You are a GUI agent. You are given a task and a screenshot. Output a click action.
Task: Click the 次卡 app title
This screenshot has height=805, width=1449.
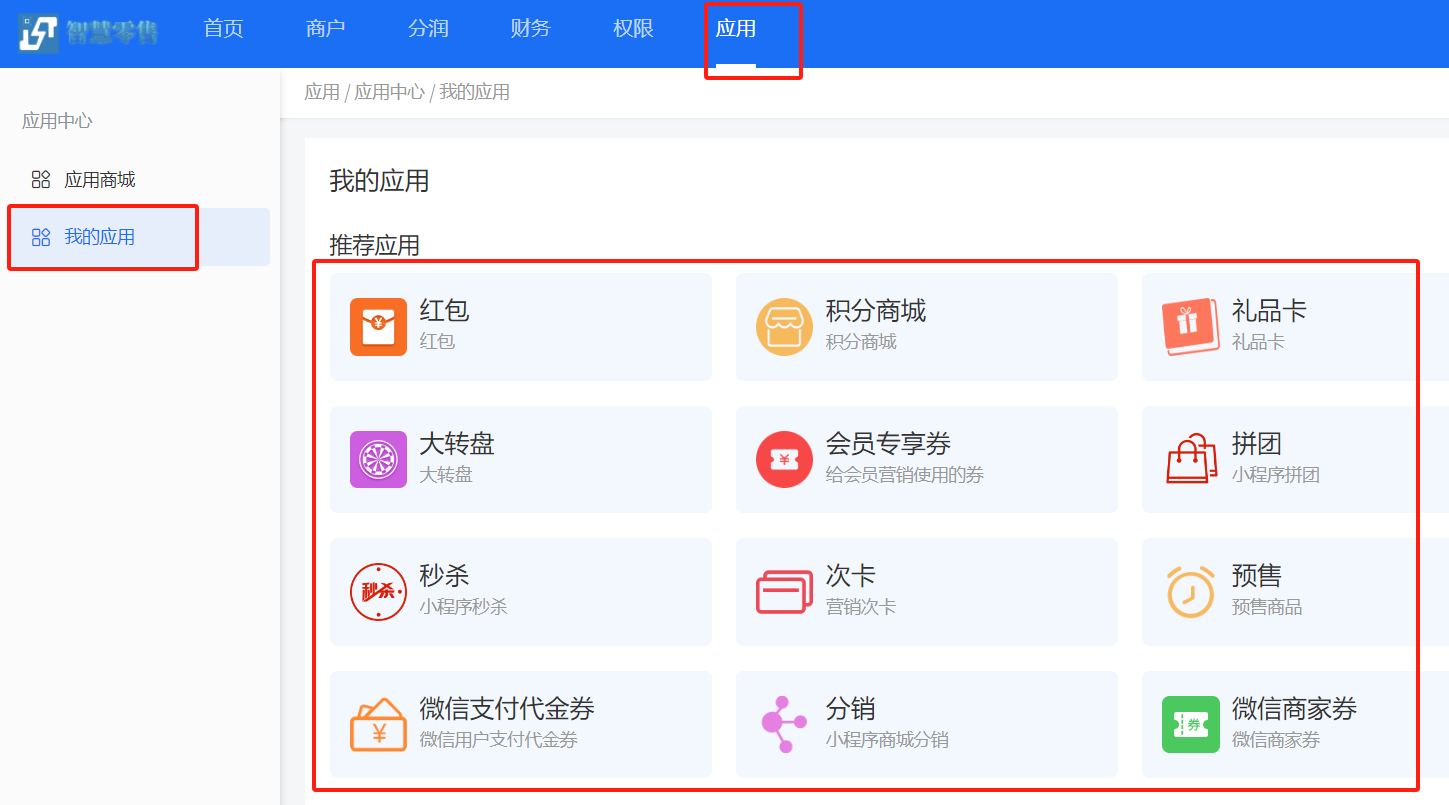pyautogui.click(x=851, y=576)
